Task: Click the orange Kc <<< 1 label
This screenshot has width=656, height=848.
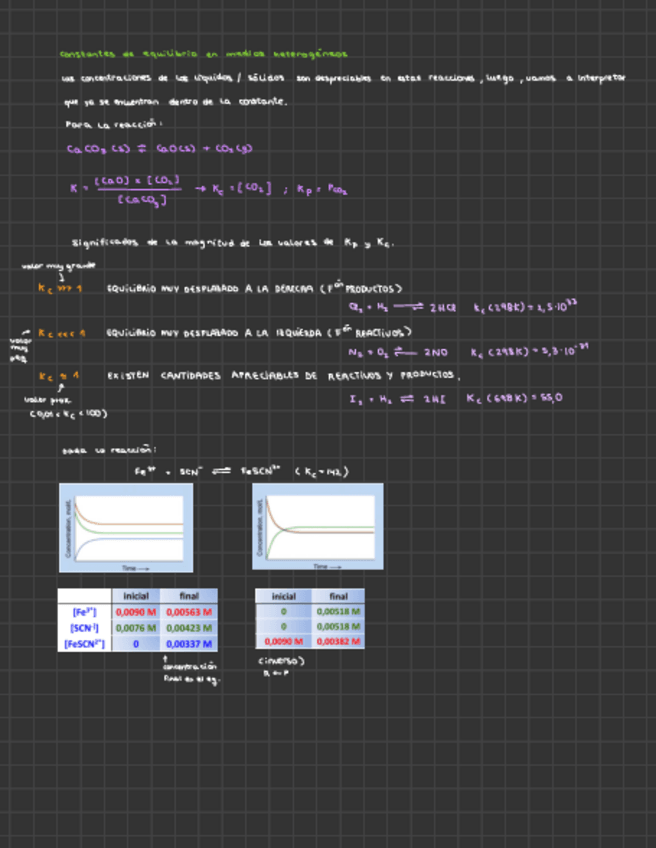Action: (x=61, y=332)
